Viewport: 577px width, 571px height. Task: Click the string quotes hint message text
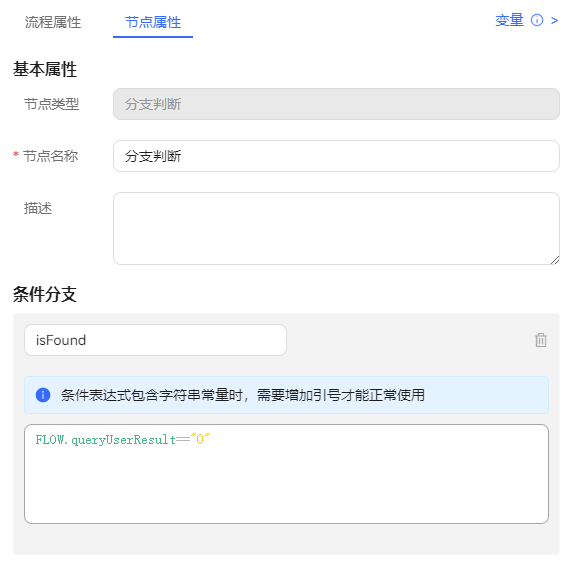pyautogui.click(x=243, y=395)
